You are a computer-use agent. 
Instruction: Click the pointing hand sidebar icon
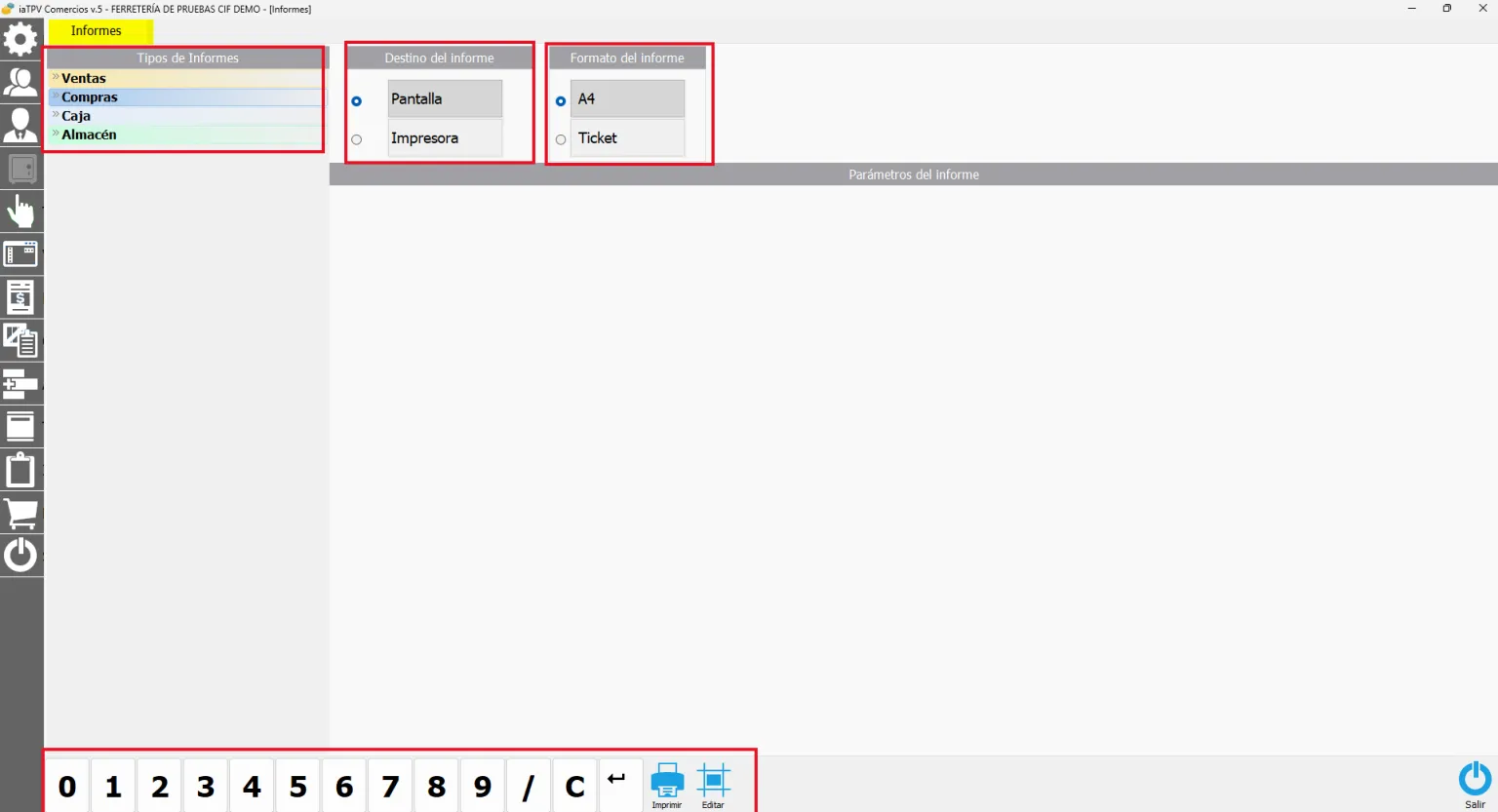(20, 211)
